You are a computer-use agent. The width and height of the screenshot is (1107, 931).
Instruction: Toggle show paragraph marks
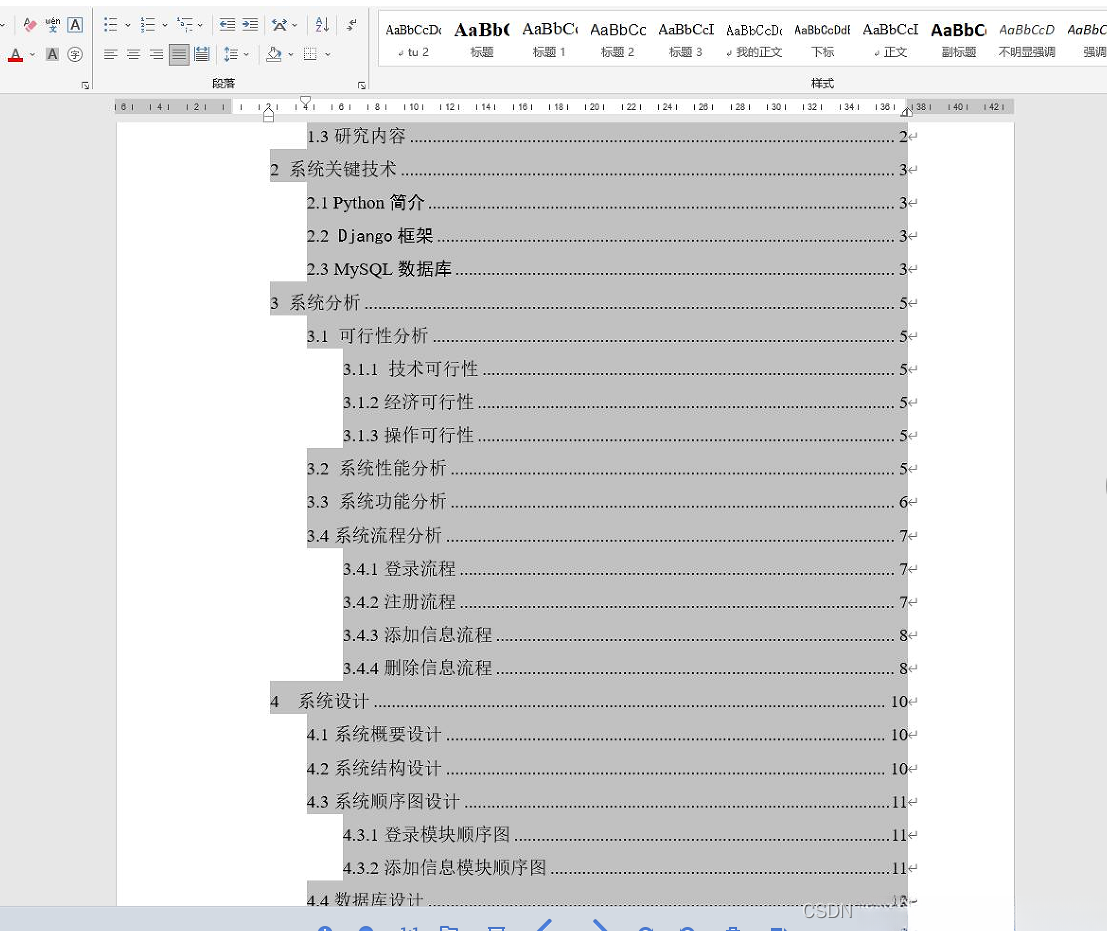(351, 22)
